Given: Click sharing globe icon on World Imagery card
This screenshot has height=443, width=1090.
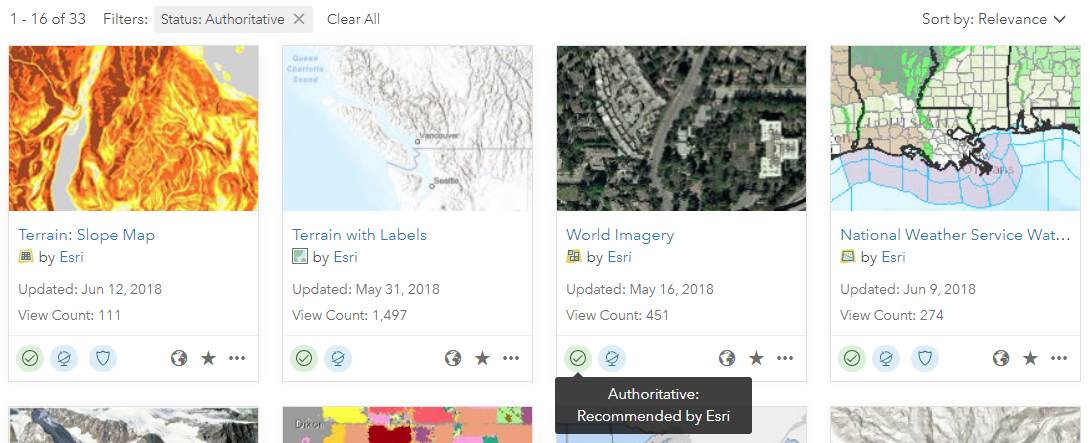Looking at the screenshot, I should point(727,357).
